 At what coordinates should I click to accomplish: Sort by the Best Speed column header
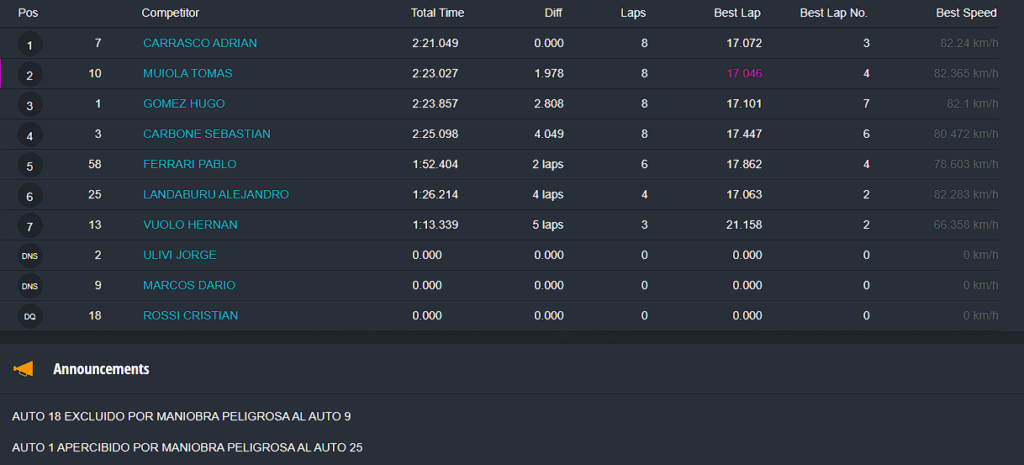pyautogui.click(x=966, y=13)
